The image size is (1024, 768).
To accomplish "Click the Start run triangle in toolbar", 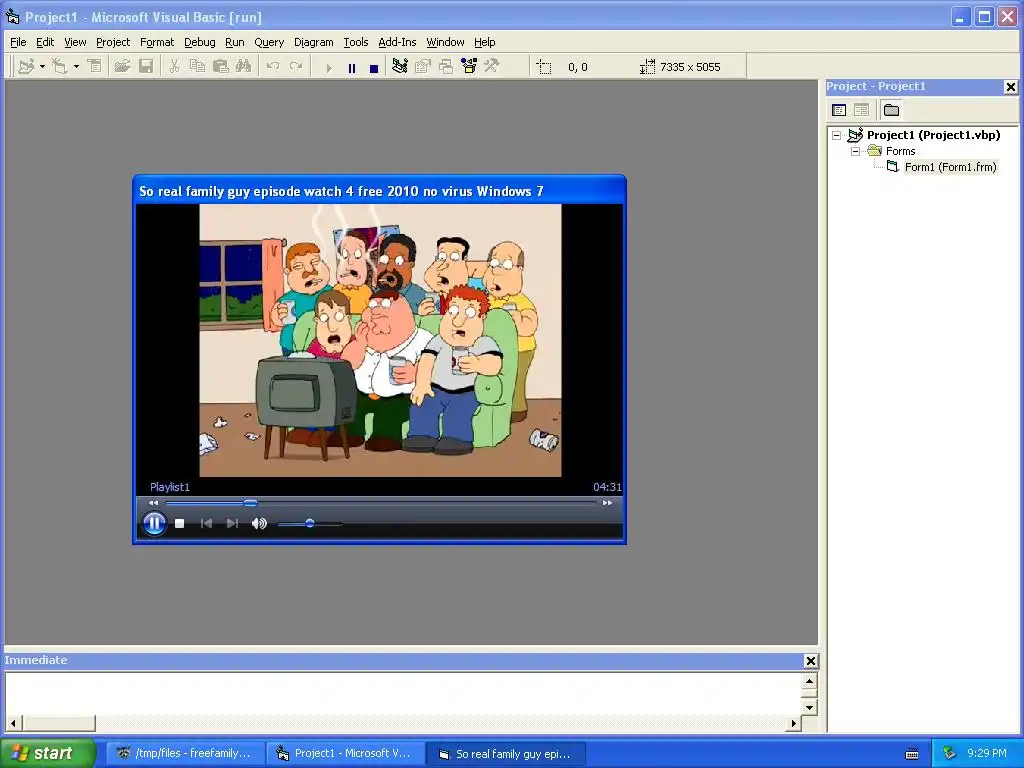I will [328, 67].
